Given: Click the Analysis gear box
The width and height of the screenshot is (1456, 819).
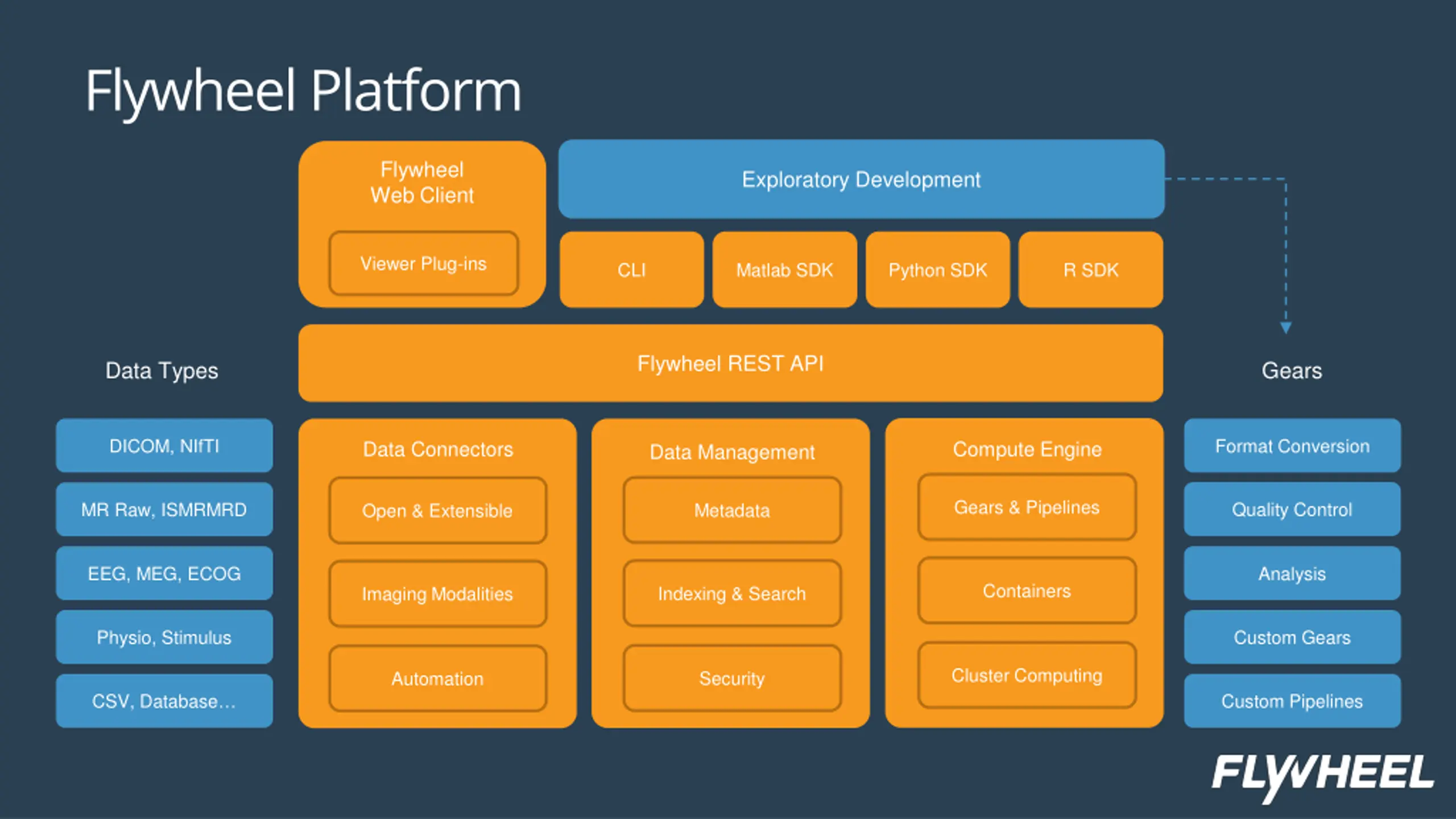Looking at the screenshot, I should click(x=1292, y=573).
